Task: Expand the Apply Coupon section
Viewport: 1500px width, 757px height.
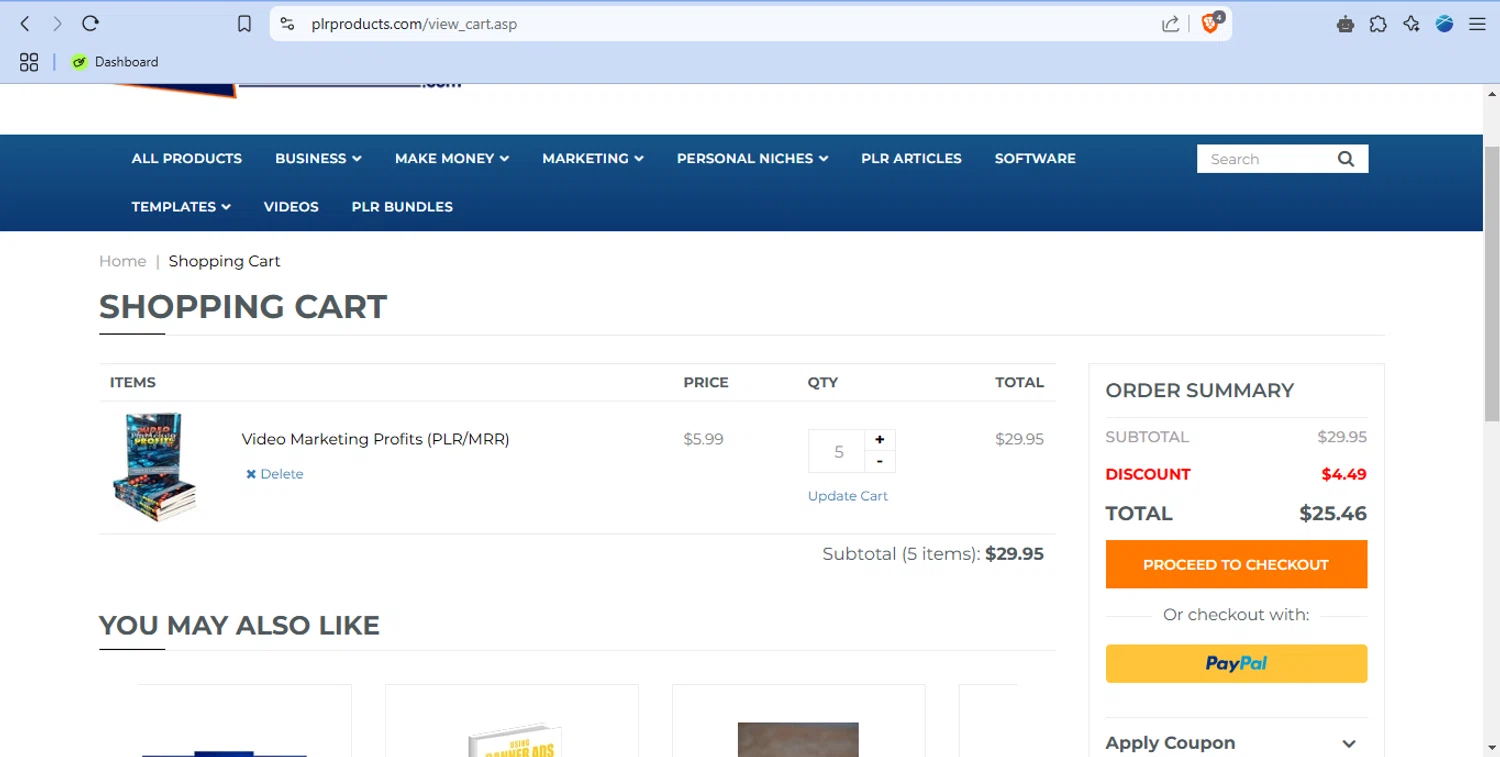Action: click(x=1236, y=743)
